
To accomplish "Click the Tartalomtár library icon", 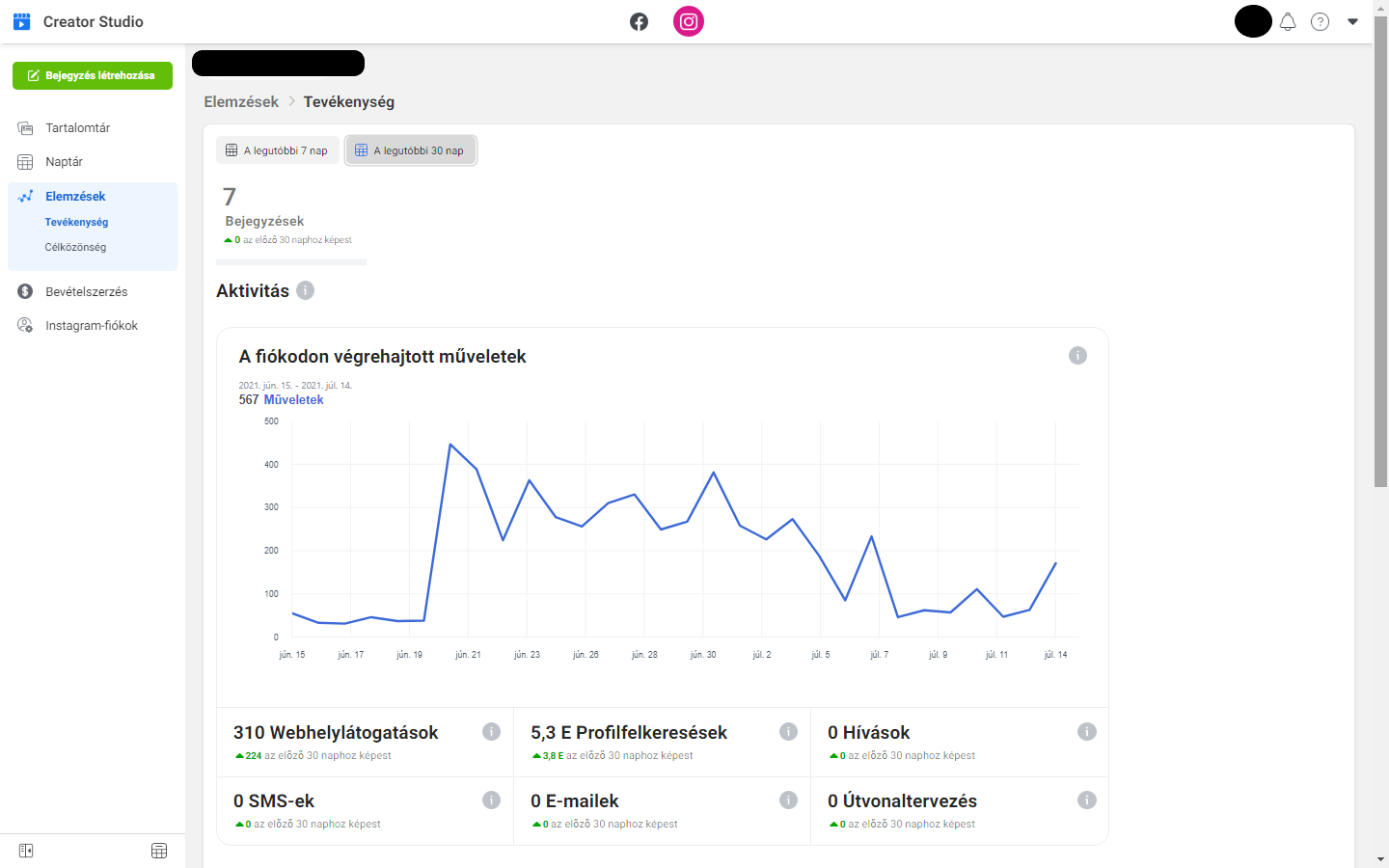I will click(x=25, y=127).
